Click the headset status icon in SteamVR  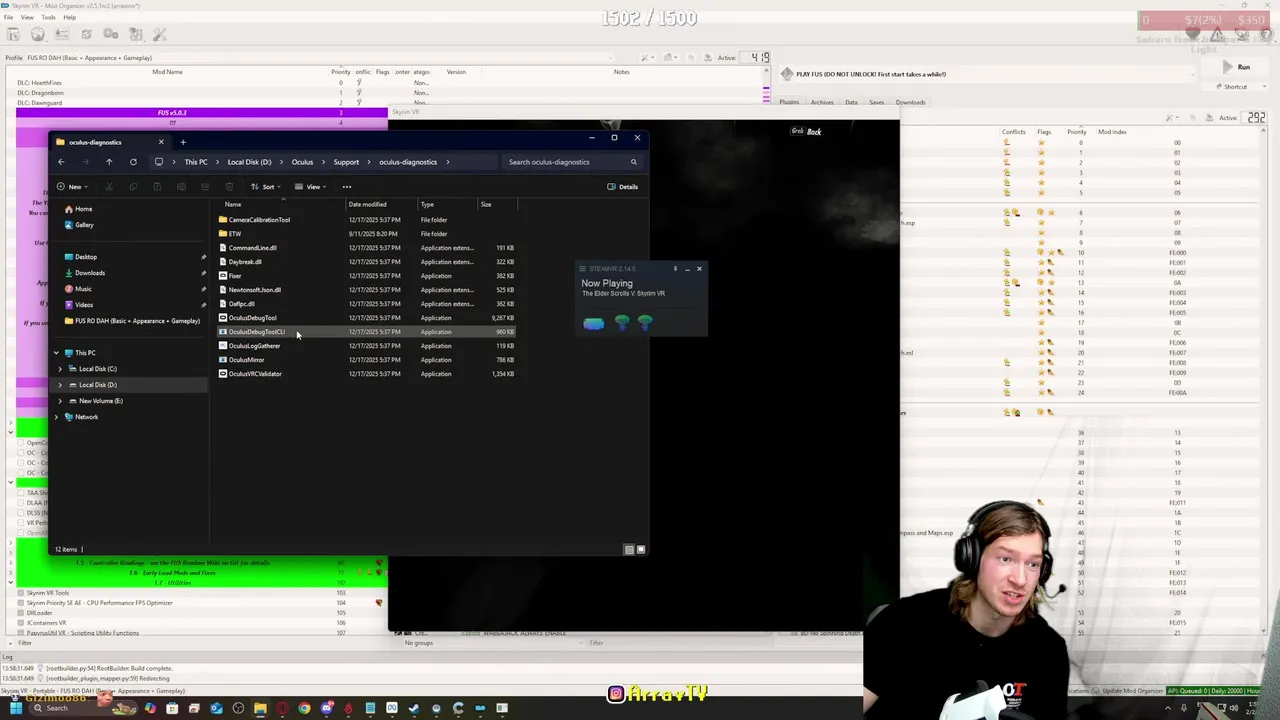(x=593, y=323)
